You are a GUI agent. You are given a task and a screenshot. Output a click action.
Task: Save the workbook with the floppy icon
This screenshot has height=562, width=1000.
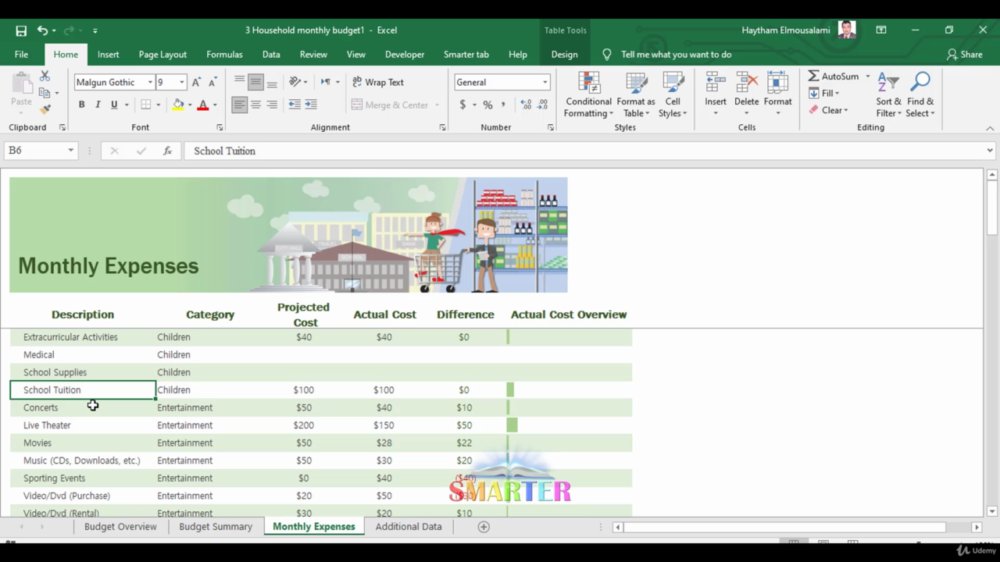click(21, 31)
